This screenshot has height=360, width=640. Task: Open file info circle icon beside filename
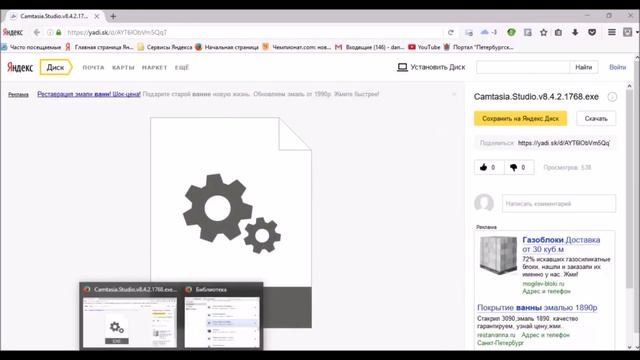point(612,97)
